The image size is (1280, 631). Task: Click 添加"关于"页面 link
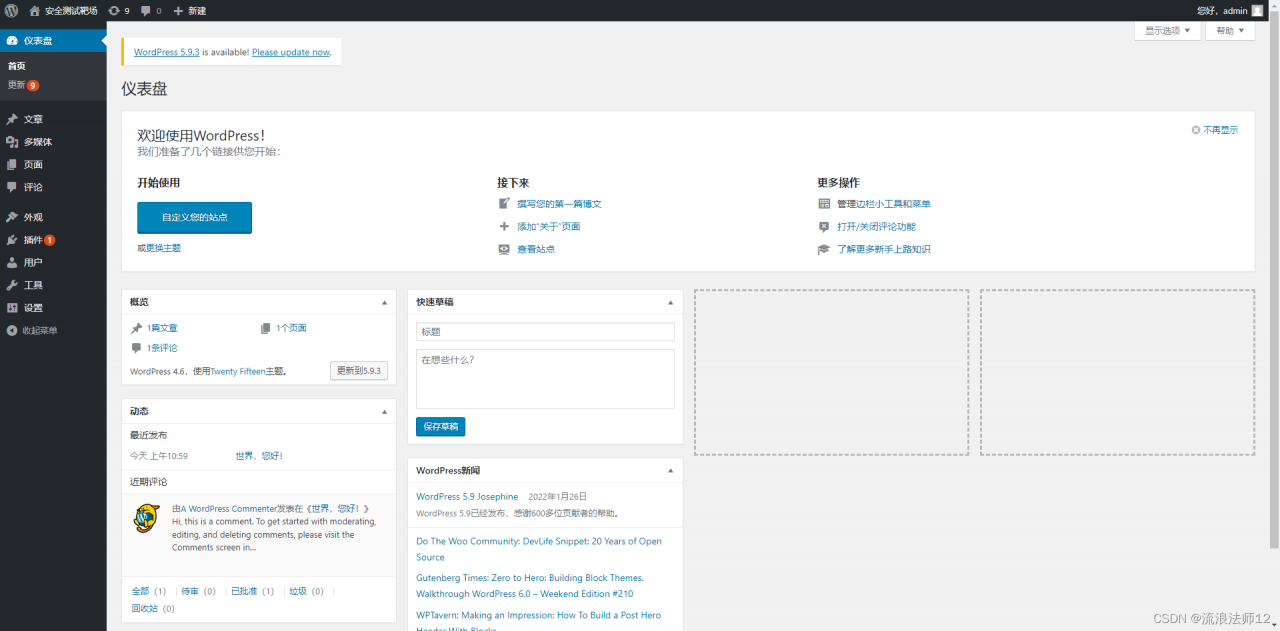point(548,227)
